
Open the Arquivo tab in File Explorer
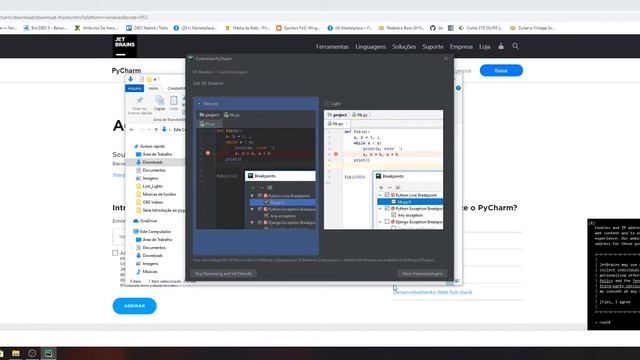[x=134, y=88]
